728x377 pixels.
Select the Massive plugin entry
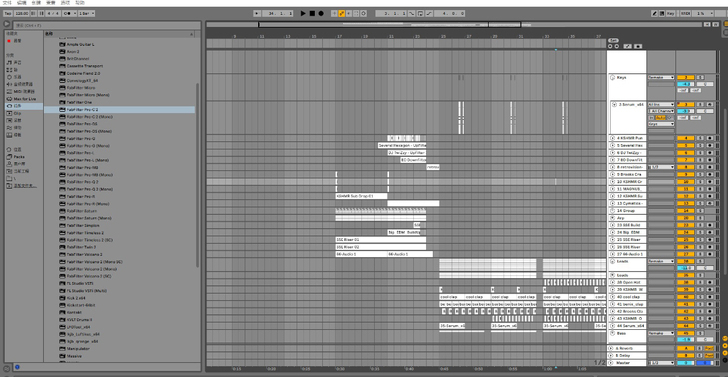(74, 356)
